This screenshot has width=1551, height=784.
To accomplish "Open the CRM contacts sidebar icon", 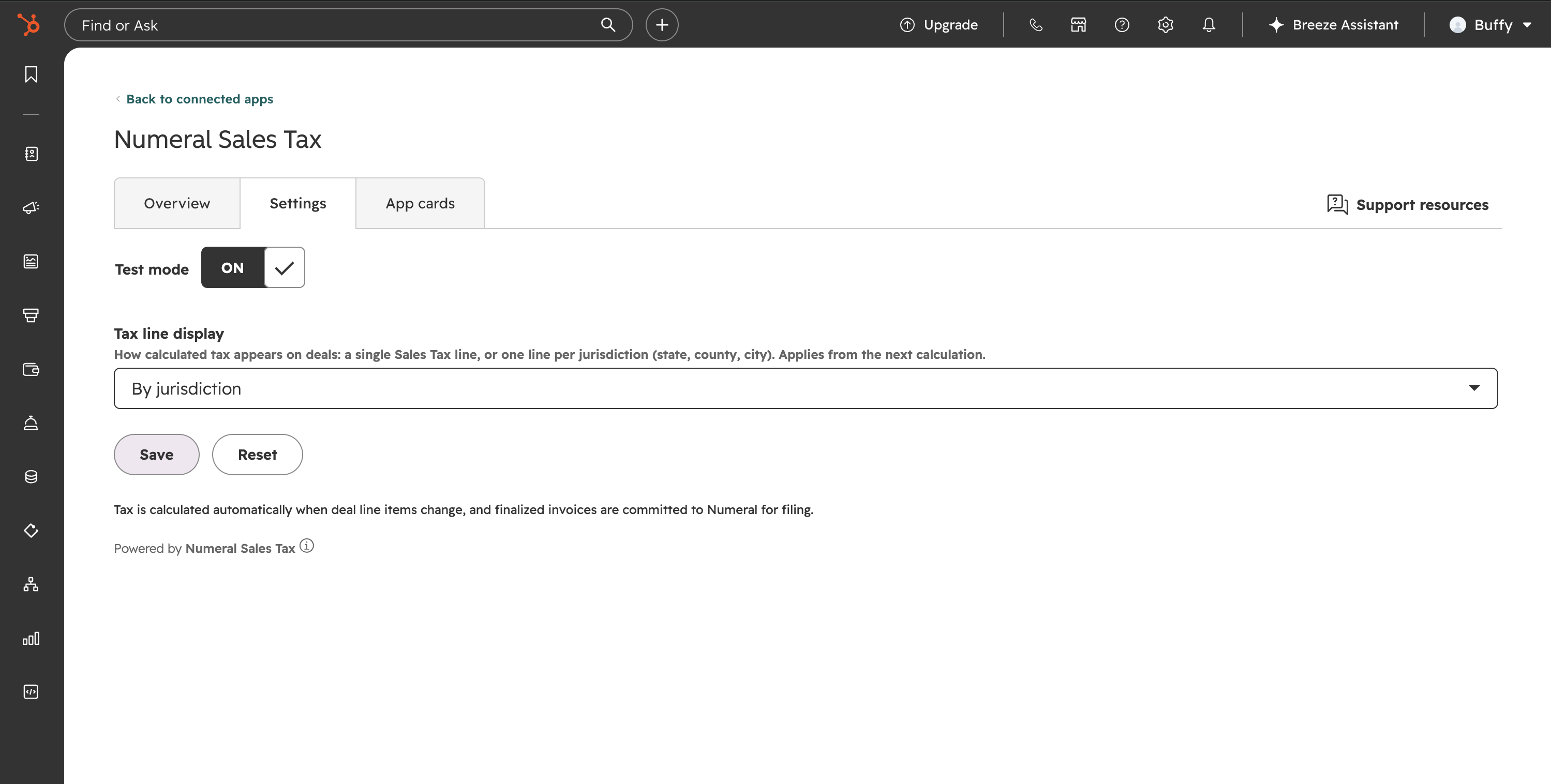I will [31, 154].
